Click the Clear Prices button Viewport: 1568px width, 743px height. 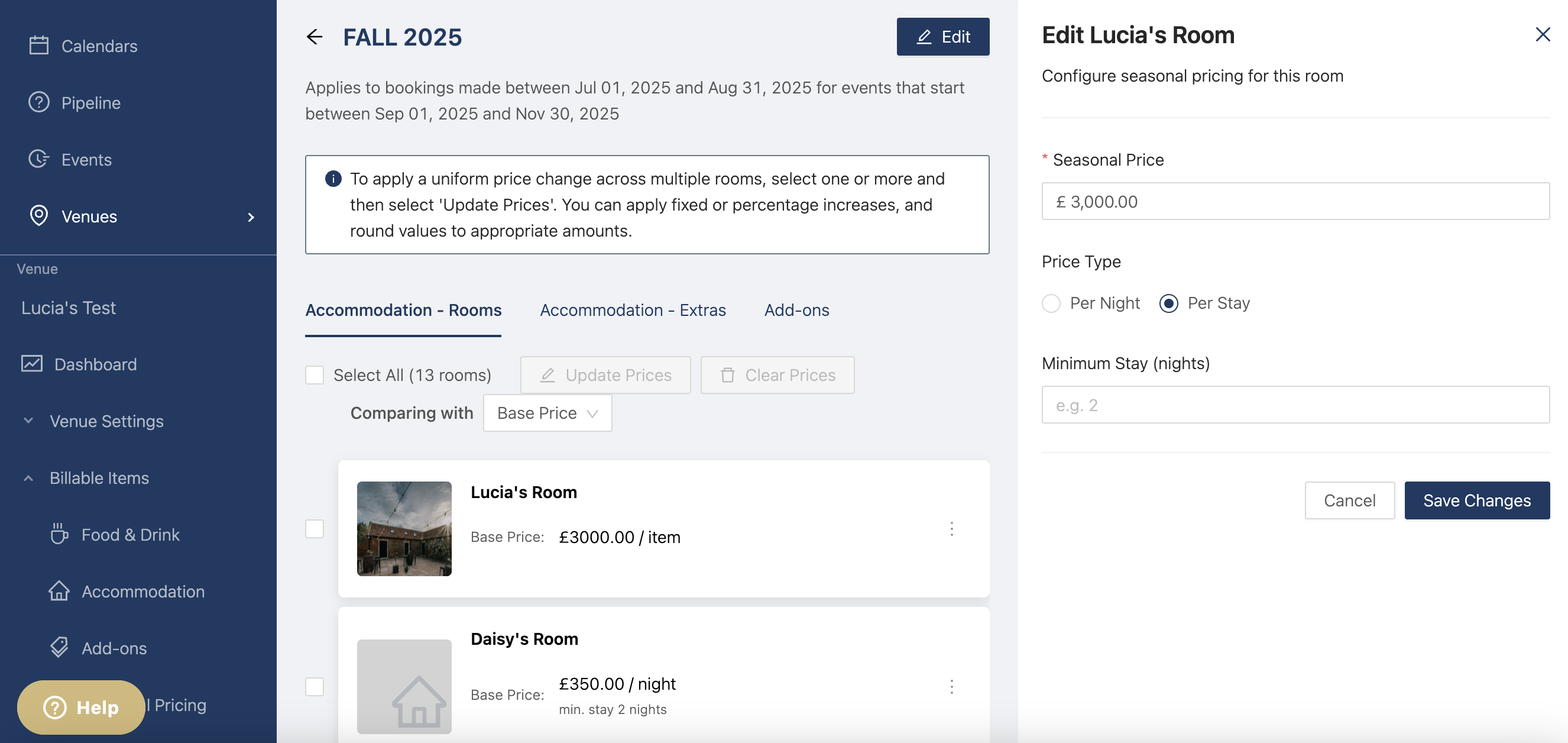pyautogui.click(x=777, y=375)
